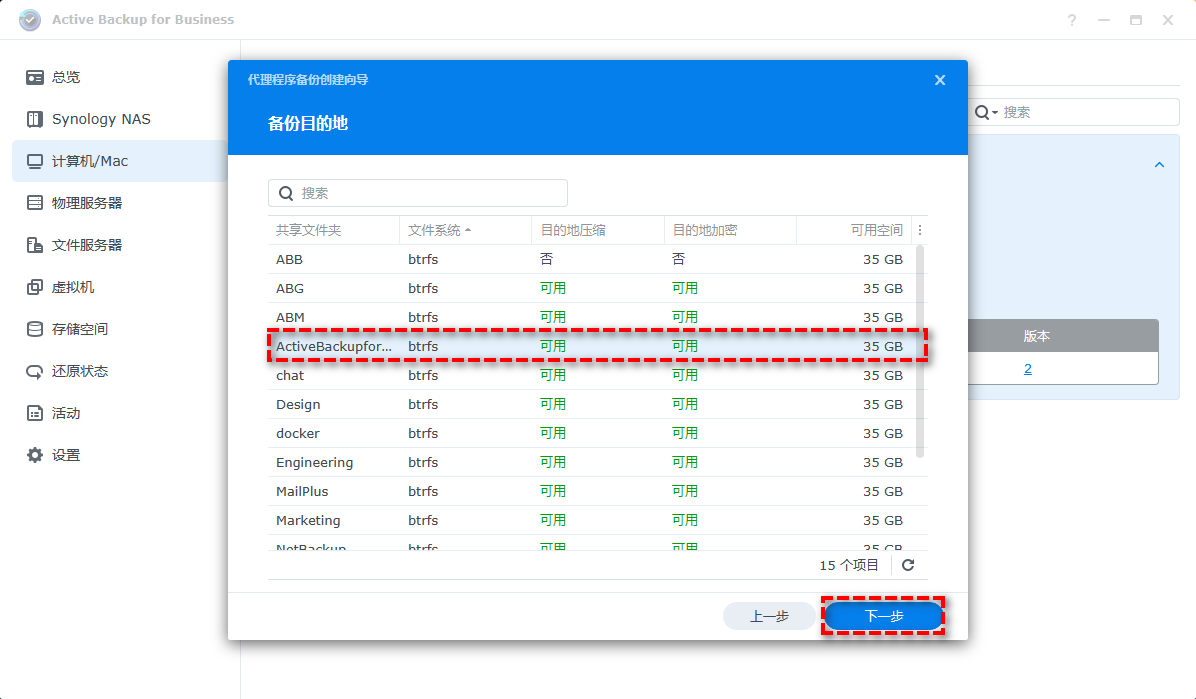This screenshot has height=699, width=1196.
Task: Open the search filter dropdown near 搜索
Action: 994,112
